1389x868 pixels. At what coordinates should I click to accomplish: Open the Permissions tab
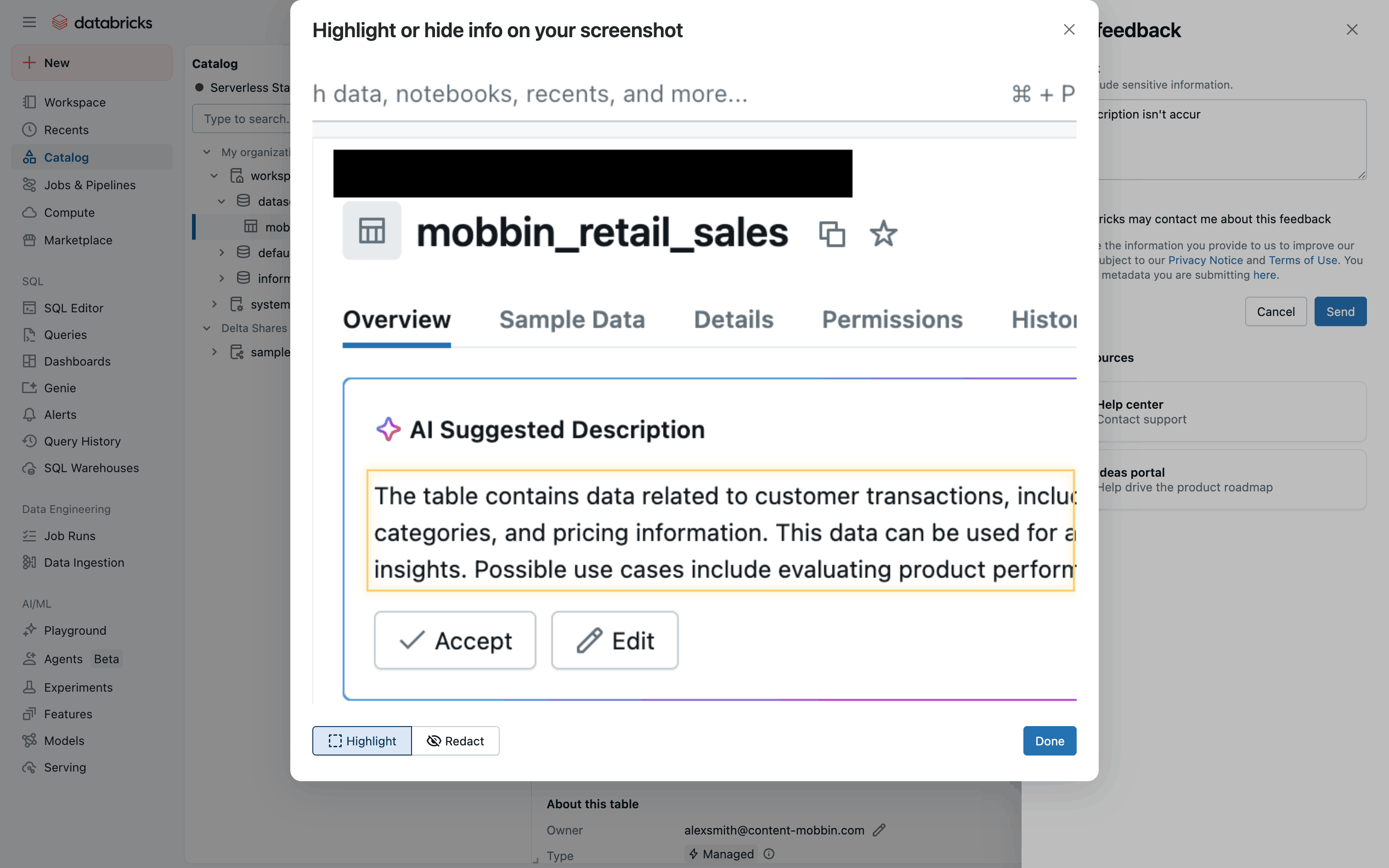pyautogui.click(x=892, y=320)
